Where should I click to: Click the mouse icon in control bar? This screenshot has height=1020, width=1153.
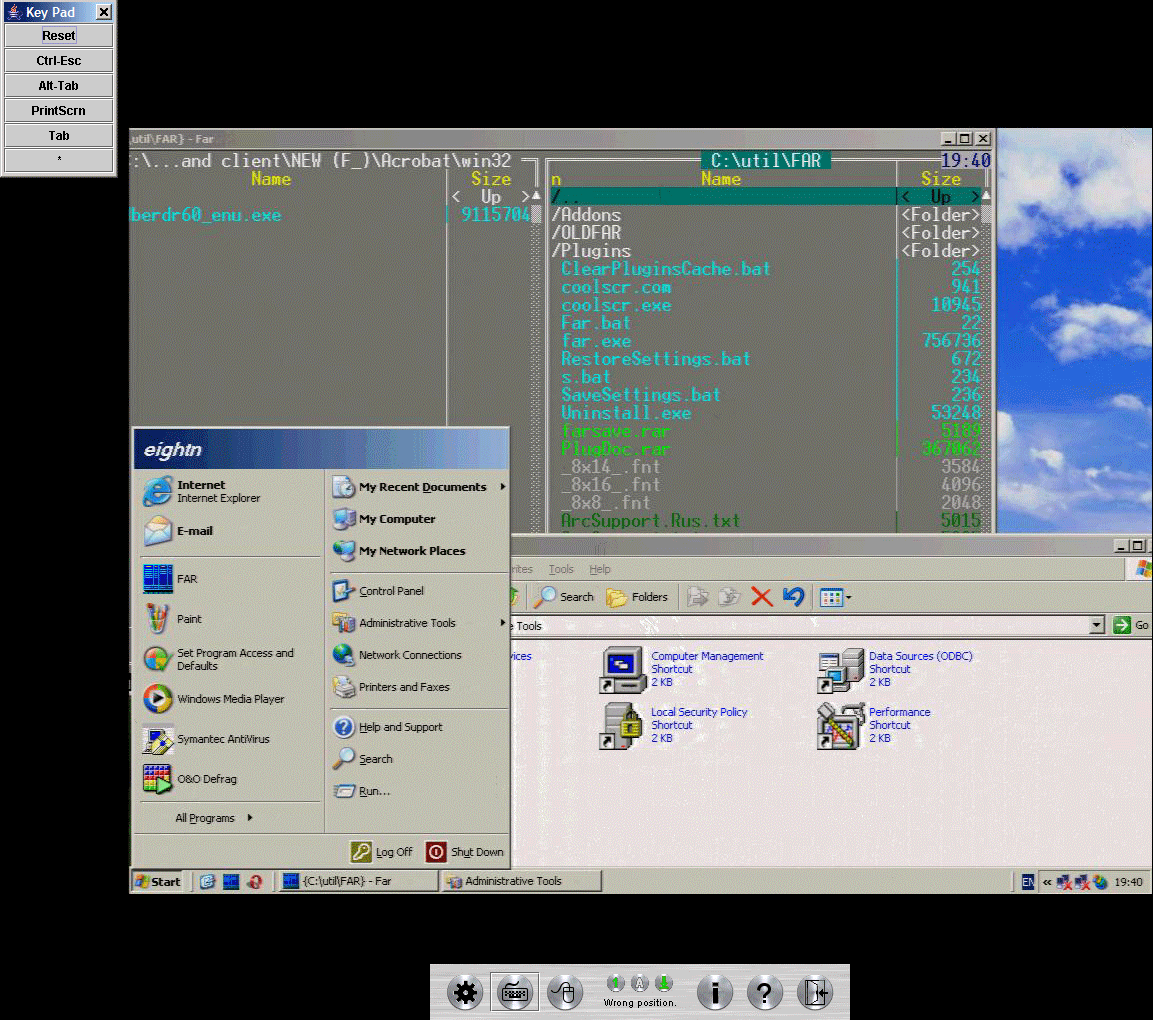point(564,993)
